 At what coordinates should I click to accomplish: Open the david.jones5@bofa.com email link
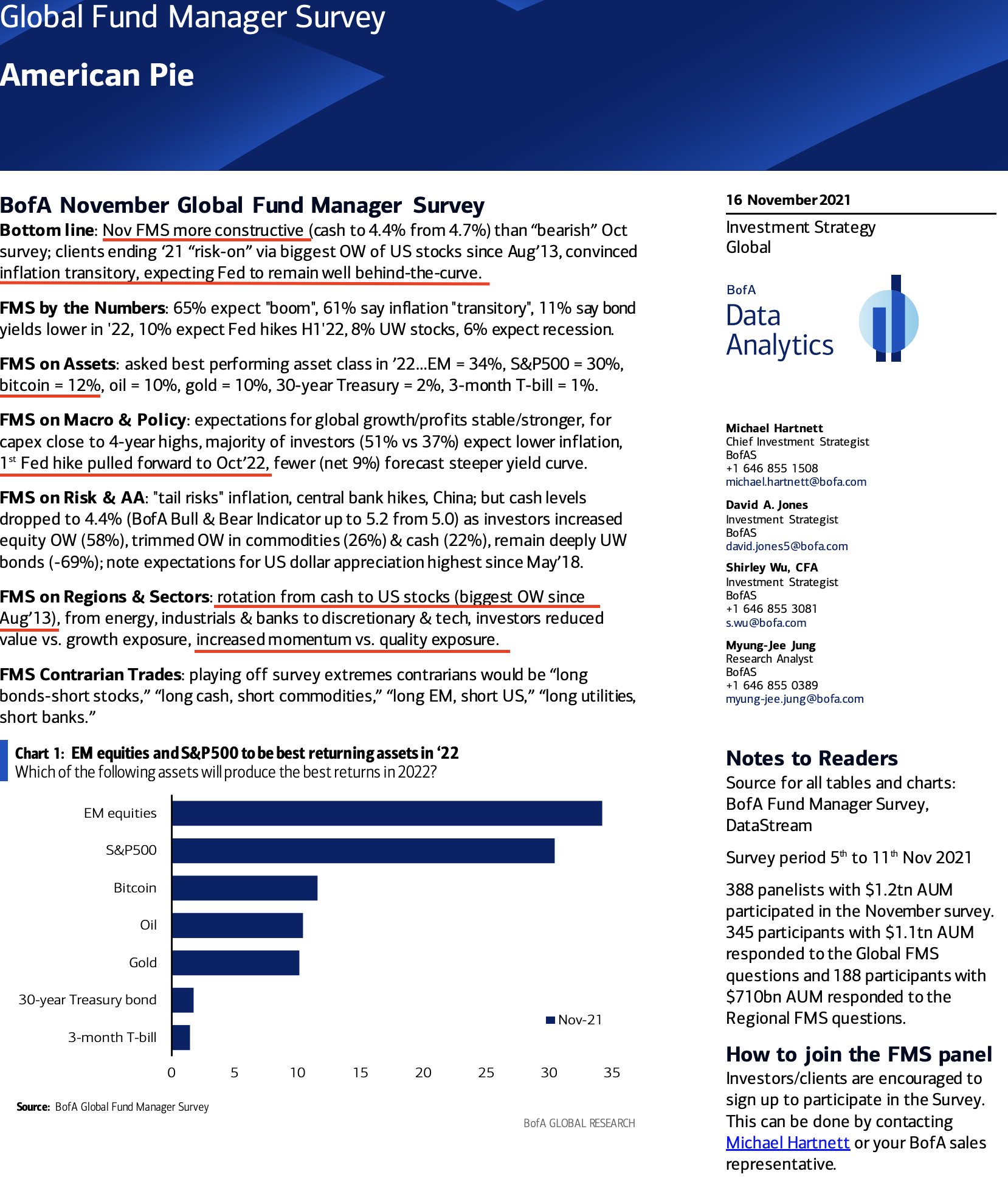pyautogui.click(x=787, y=546)
